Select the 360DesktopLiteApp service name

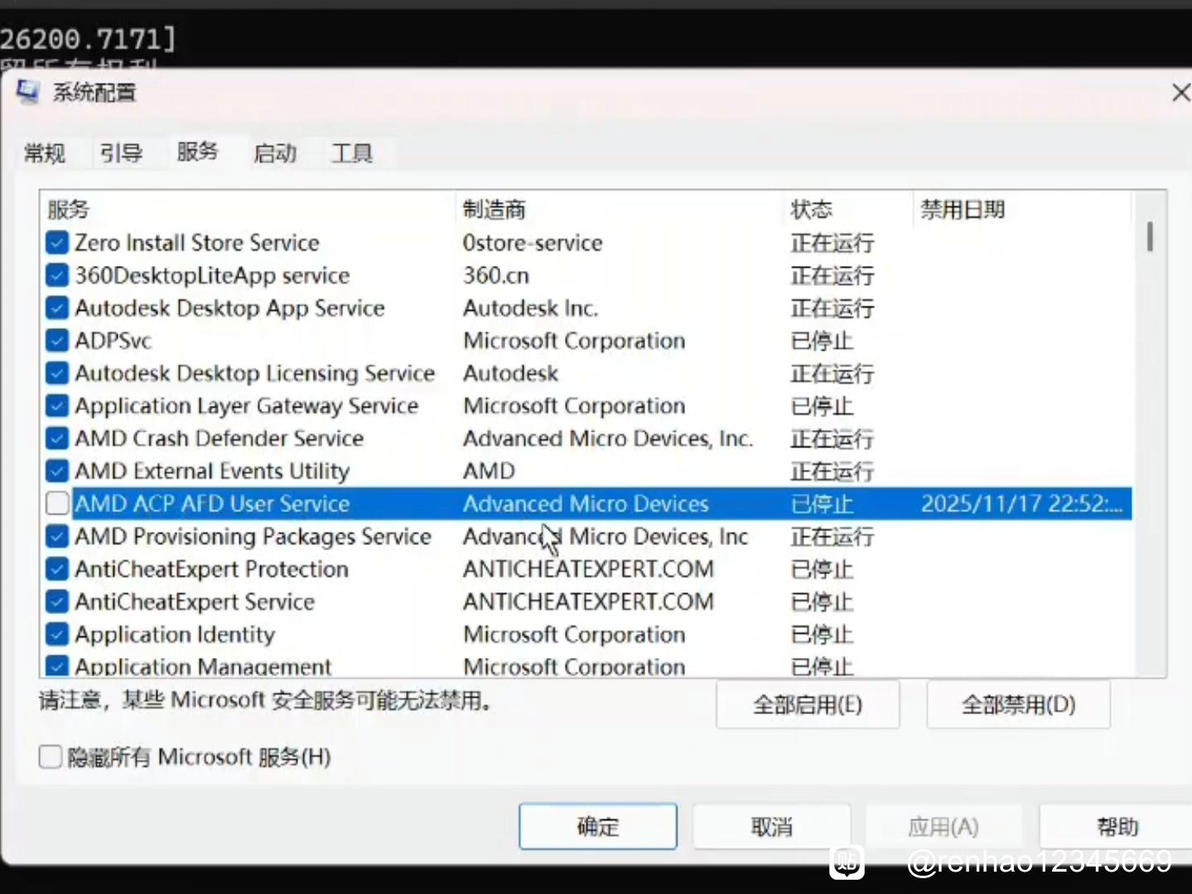(212, 275)
